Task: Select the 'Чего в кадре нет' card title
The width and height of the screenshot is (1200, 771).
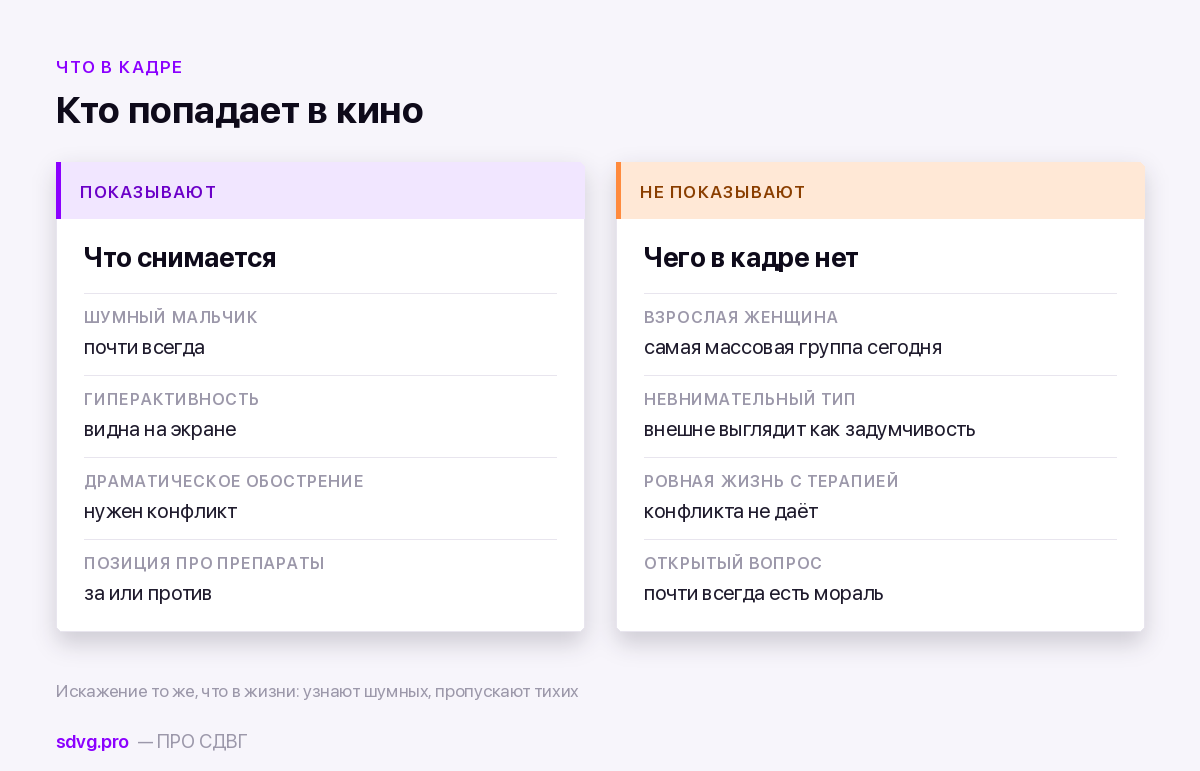Action: click(x=751, y=258)
